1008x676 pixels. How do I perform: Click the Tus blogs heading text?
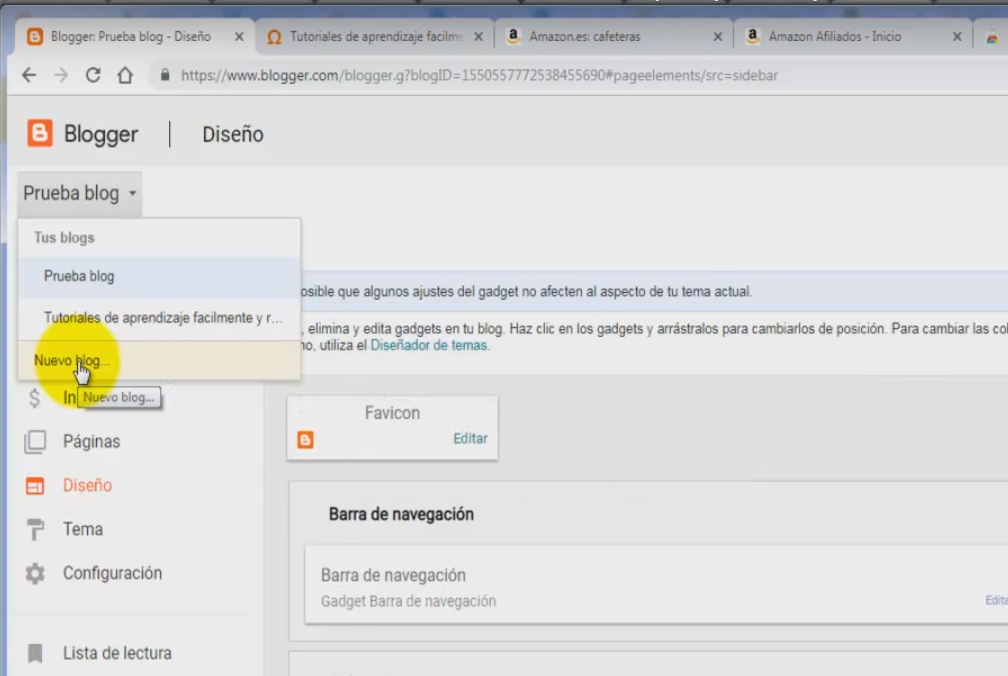coord(64,238)
